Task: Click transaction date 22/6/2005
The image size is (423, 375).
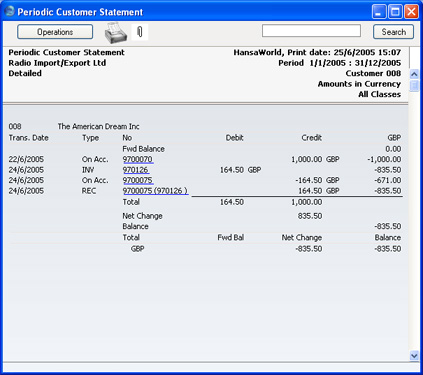Action: tap(26, 159)
